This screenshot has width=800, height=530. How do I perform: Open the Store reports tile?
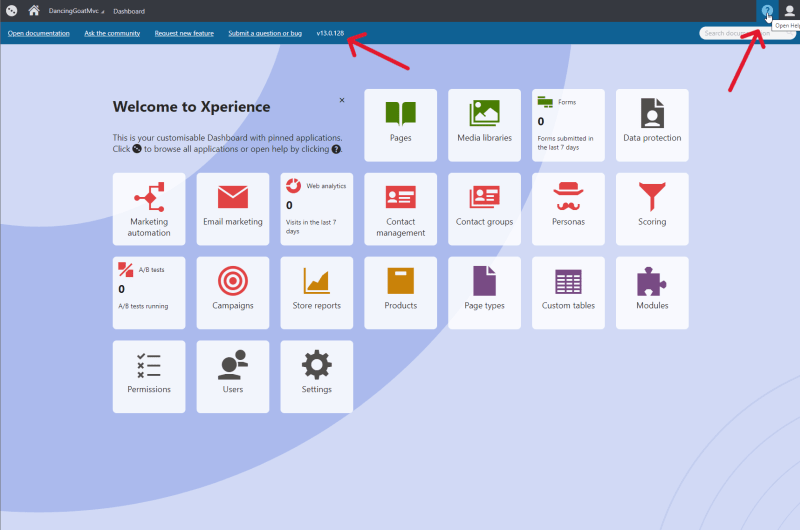(316, 292)
